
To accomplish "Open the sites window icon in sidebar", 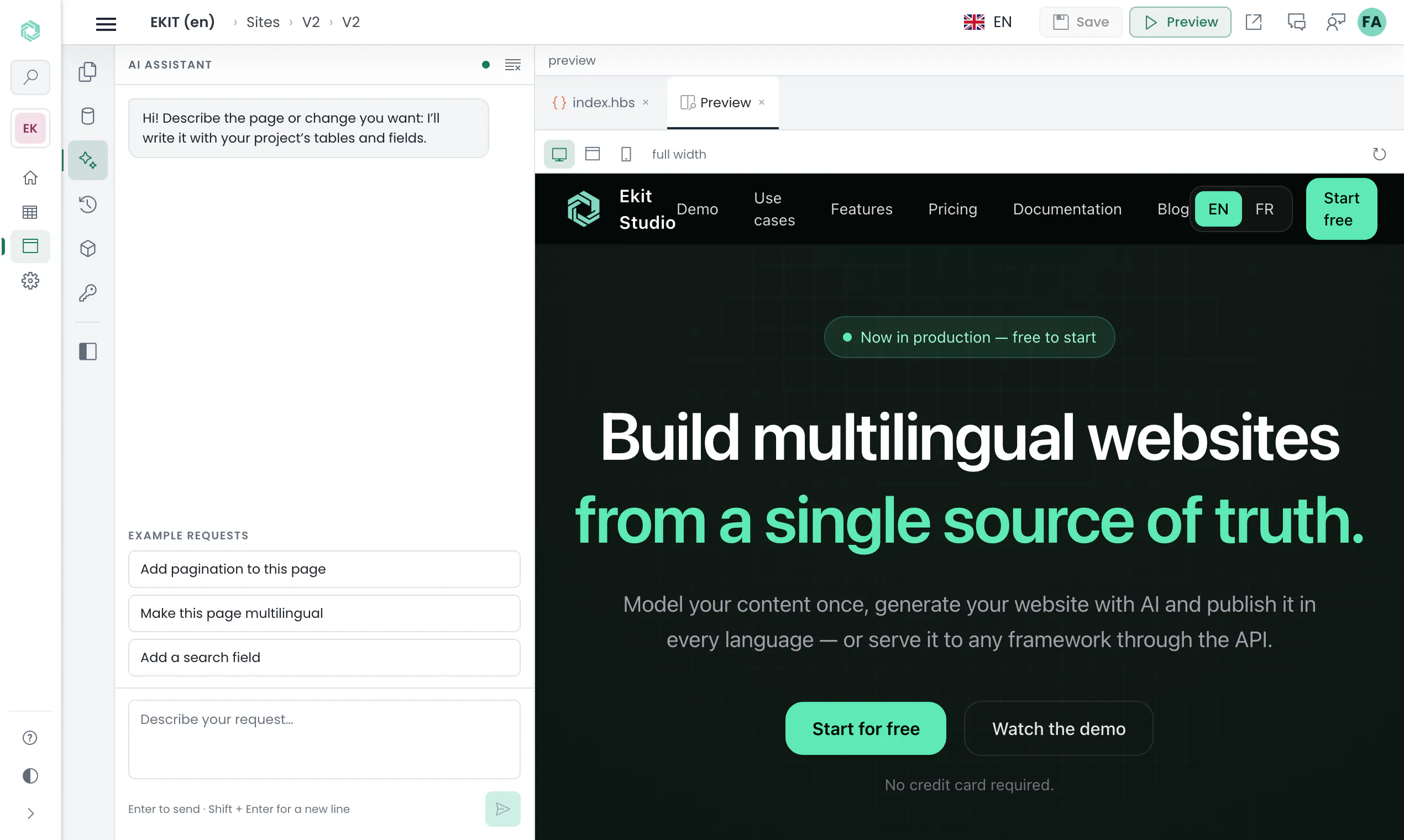I will 30,246.
